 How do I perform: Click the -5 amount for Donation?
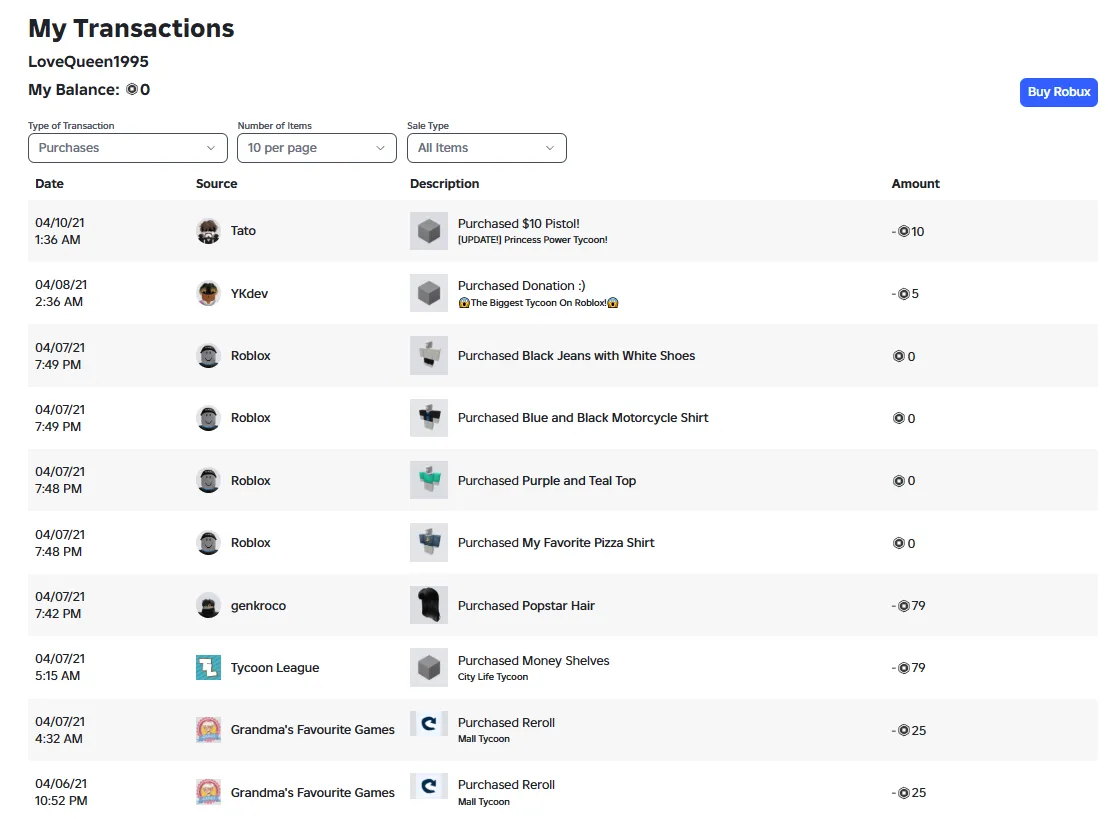coord(905,293)
